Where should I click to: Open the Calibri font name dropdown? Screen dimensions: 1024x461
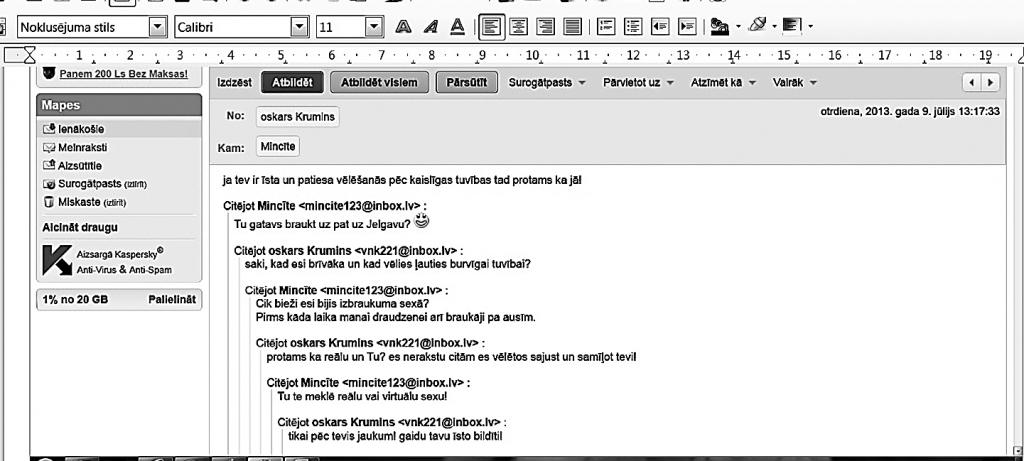click(x=299, y=27)
